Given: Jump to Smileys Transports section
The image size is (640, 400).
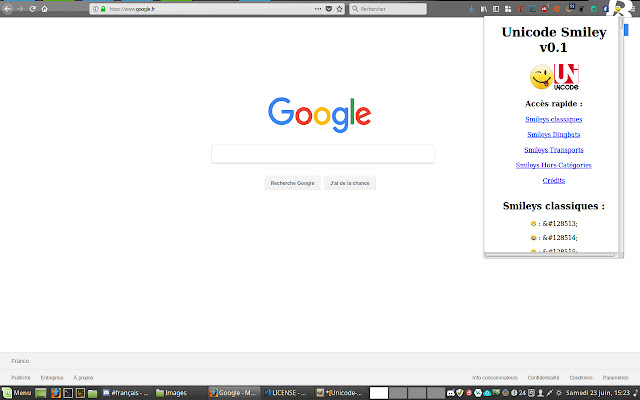Looking at the screenshot, I should coord(553,150).
